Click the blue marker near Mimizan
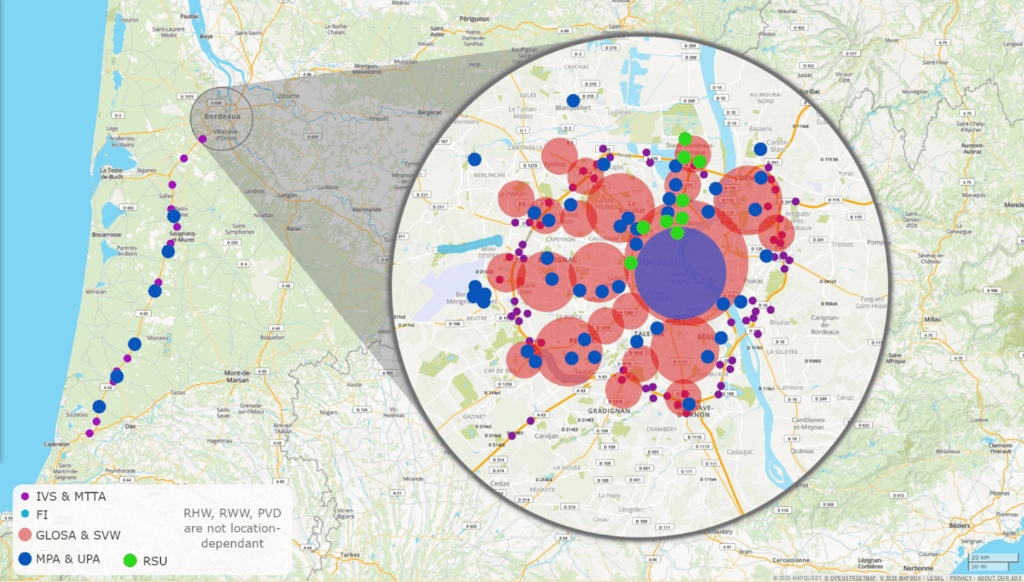The height and width of the screenshot is (582, 1024). tap(155, 291)
